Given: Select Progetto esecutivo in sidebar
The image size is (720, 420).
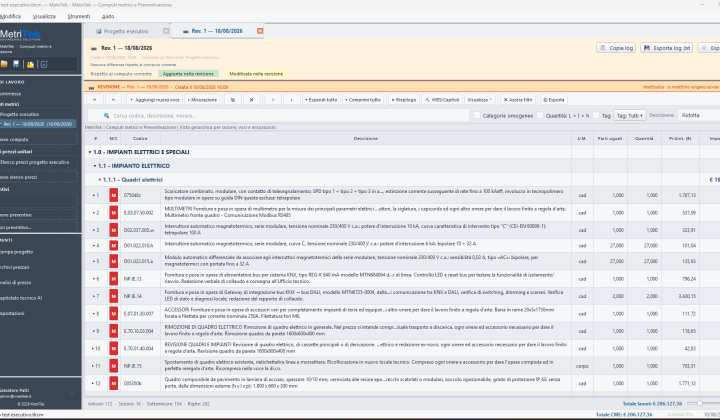Looking at the screenshot, I should (x=38, y=114).
